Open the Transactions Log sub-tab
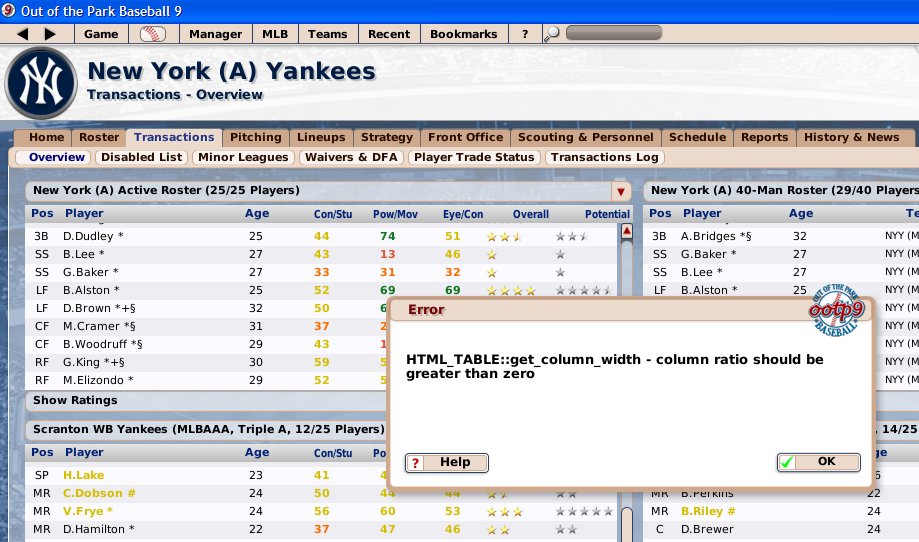The image size is (919, 542). point(604,157)
